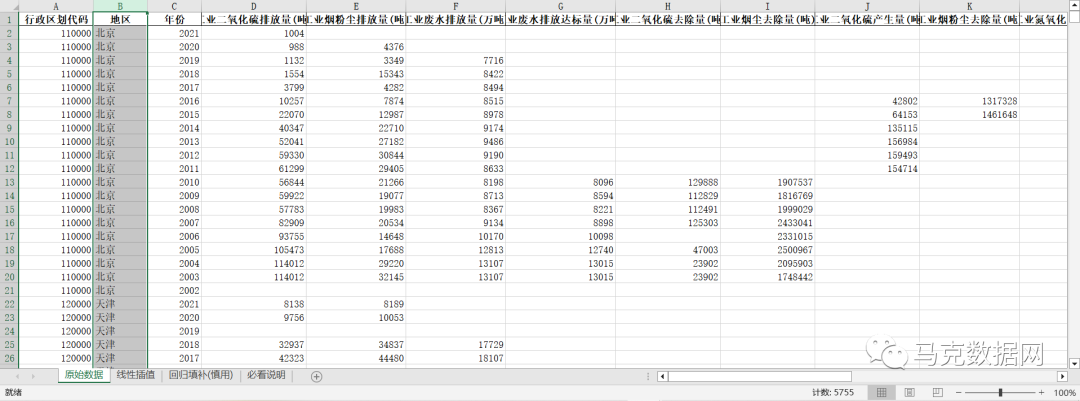This screenshot has height=401, width=1080.
Task: Click the 行政区划代码 header cell
Action: tap(56, 19)
